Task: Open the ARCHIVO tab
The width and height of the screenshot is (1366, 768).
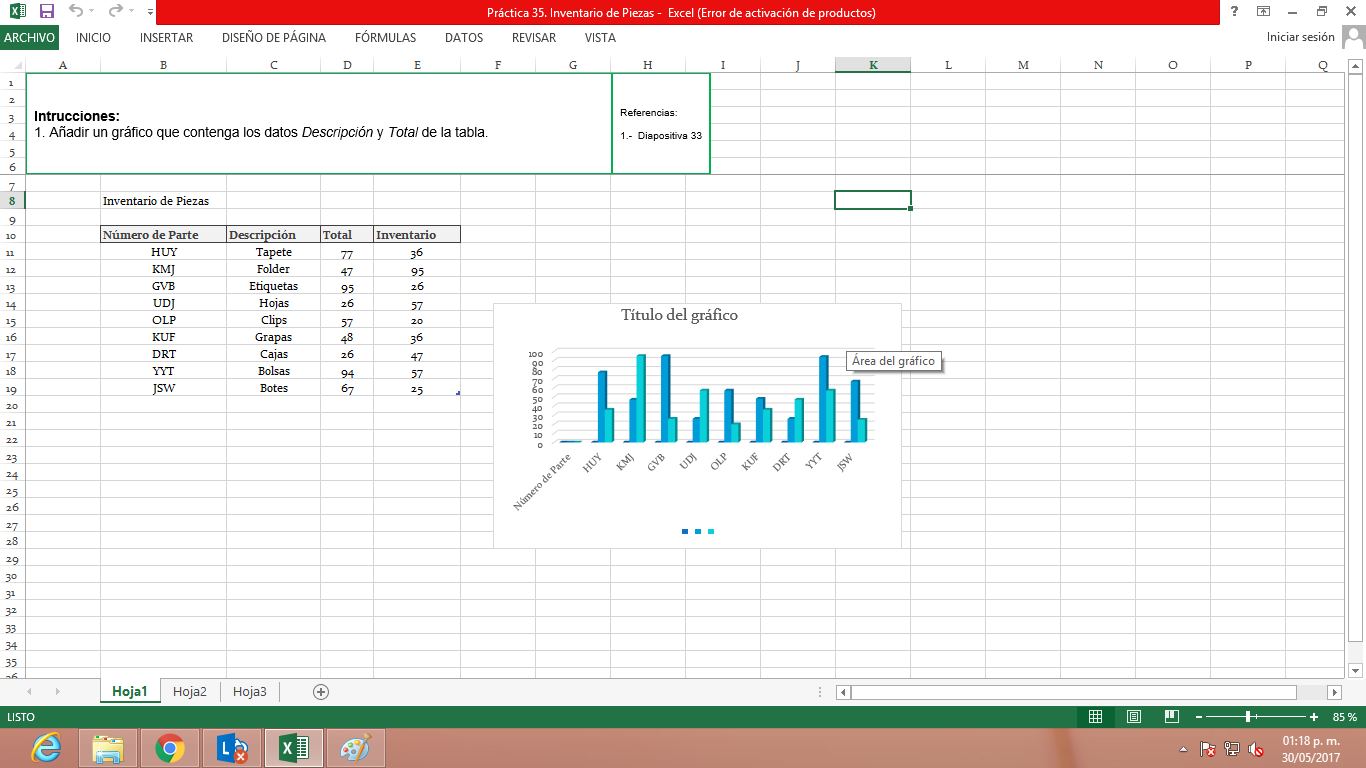Action: [29, 38]
